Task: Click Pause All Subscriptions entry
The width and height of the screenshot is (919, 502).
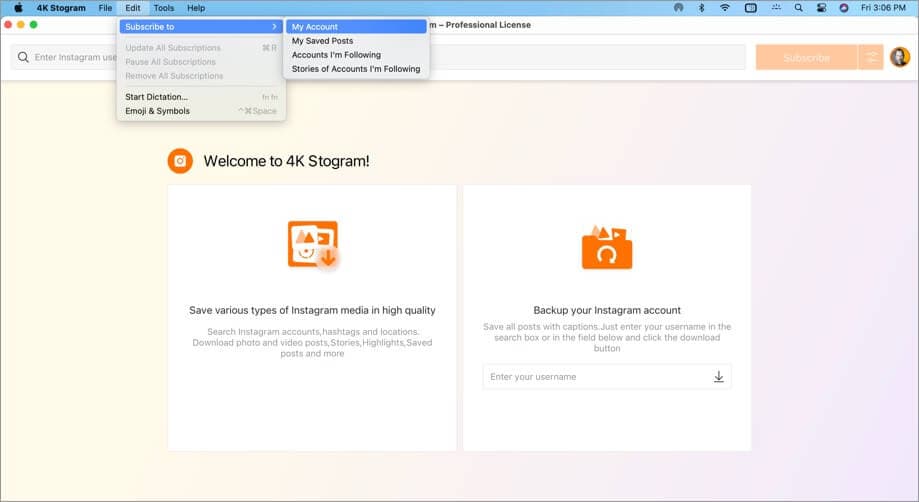Action: 201,62
